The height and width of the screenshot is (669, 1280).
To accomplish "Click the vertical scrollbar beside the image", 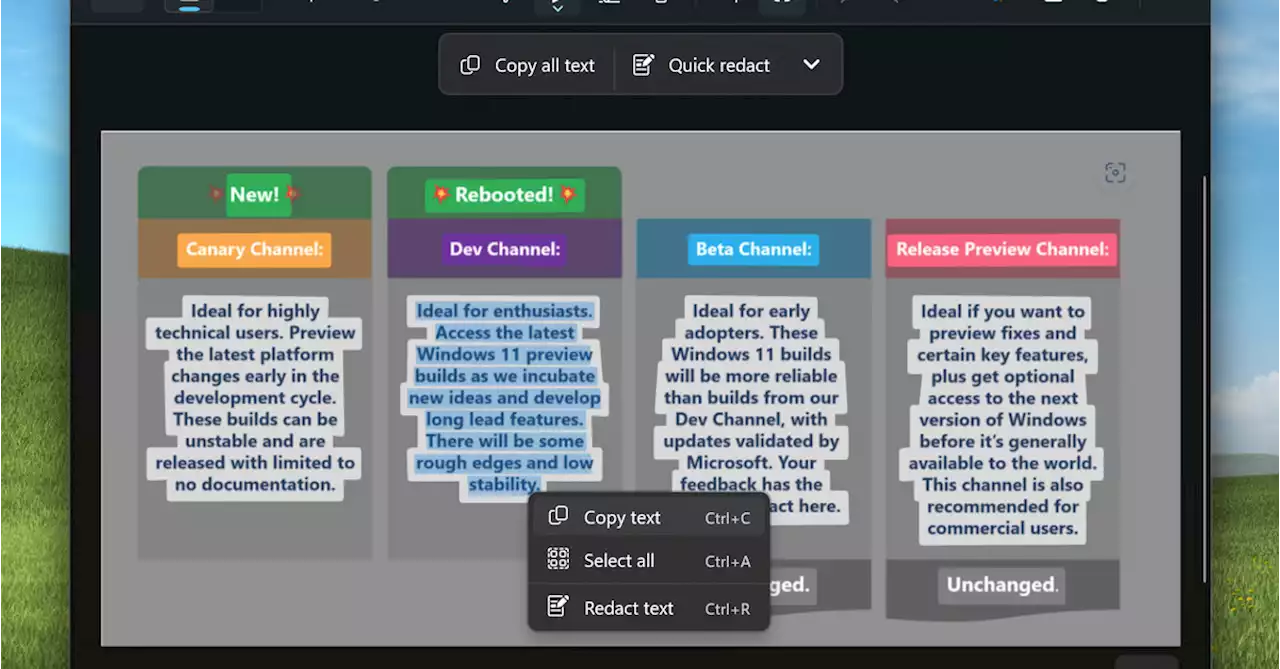I will 1205,380.
